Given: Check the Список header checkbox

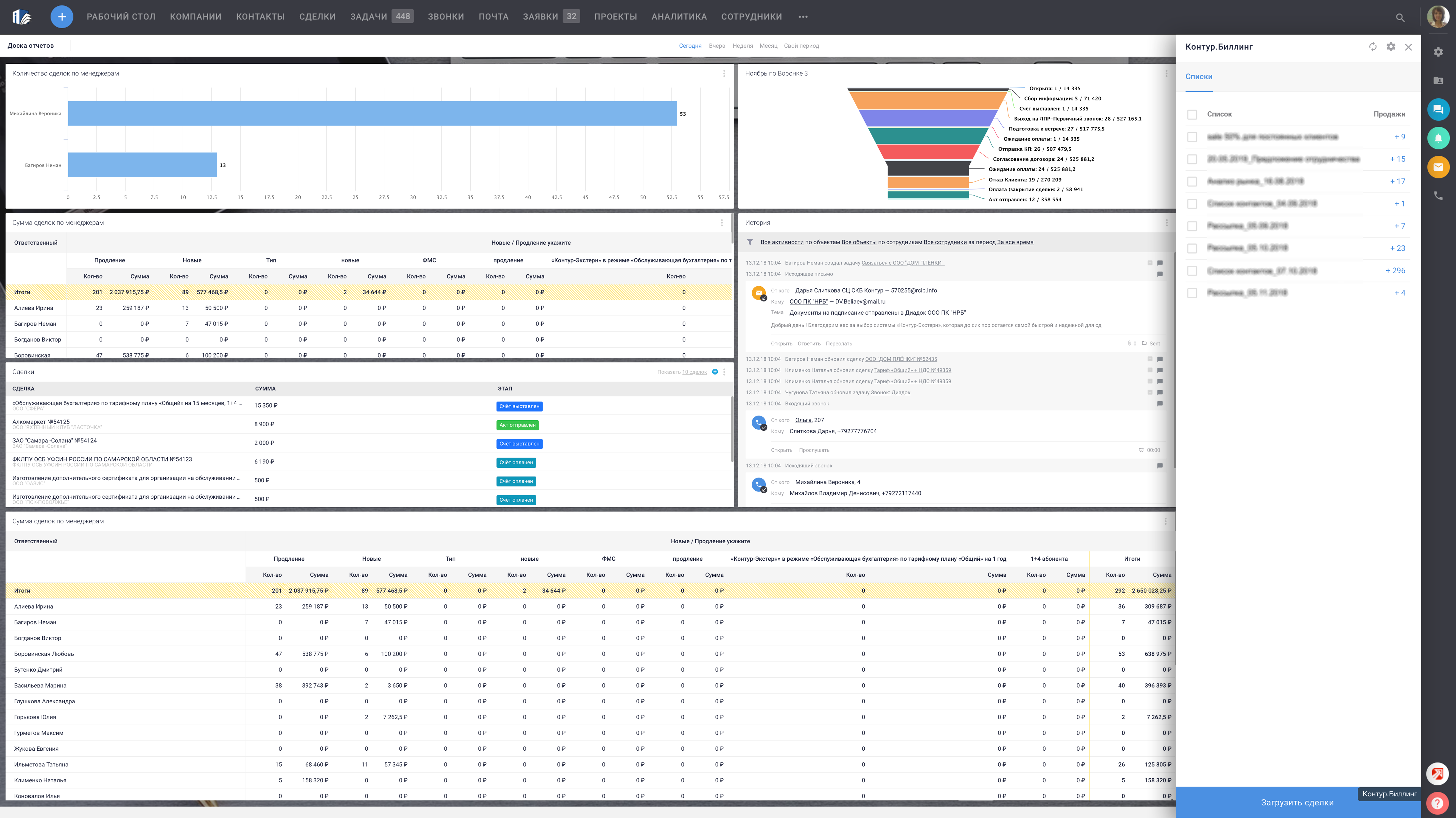Looking at the screenshot, I should coord(1192,115).
